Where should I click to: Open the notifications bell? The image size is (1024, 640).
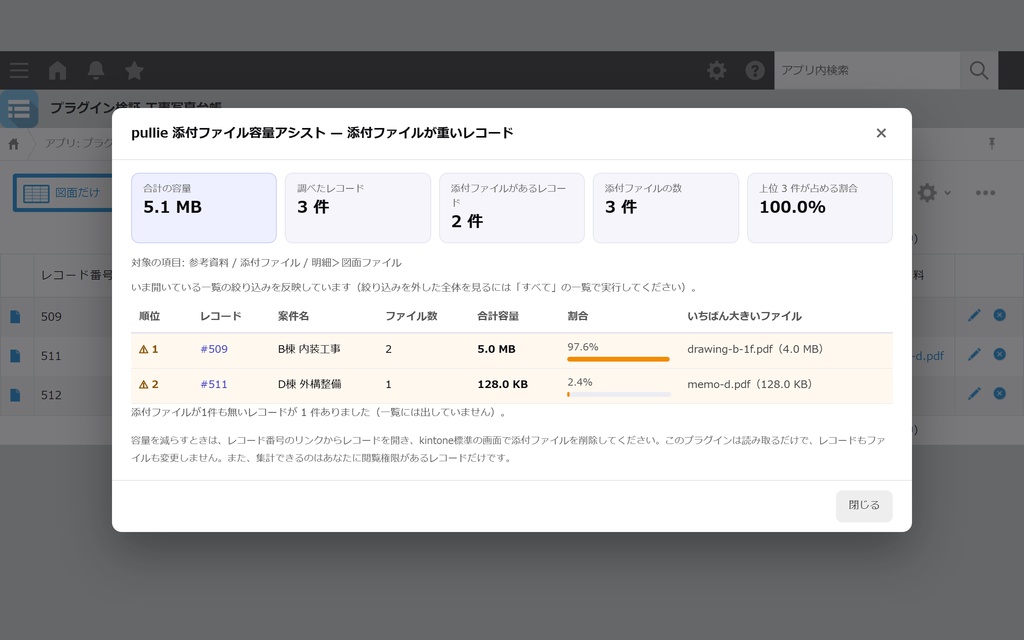tap(96, 70)
